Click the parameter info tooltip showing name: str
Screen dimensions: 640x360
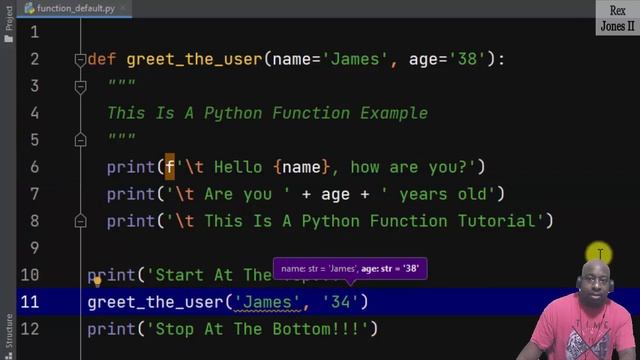tap(350, 269)
